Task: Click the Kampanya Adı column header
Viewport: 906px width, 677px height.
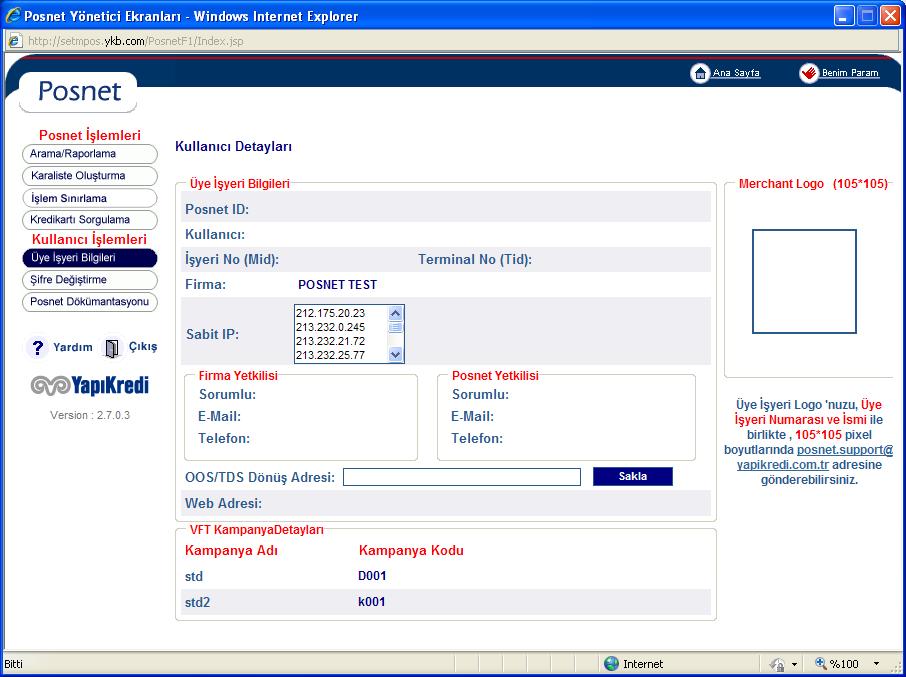Action: pos(231,550)
